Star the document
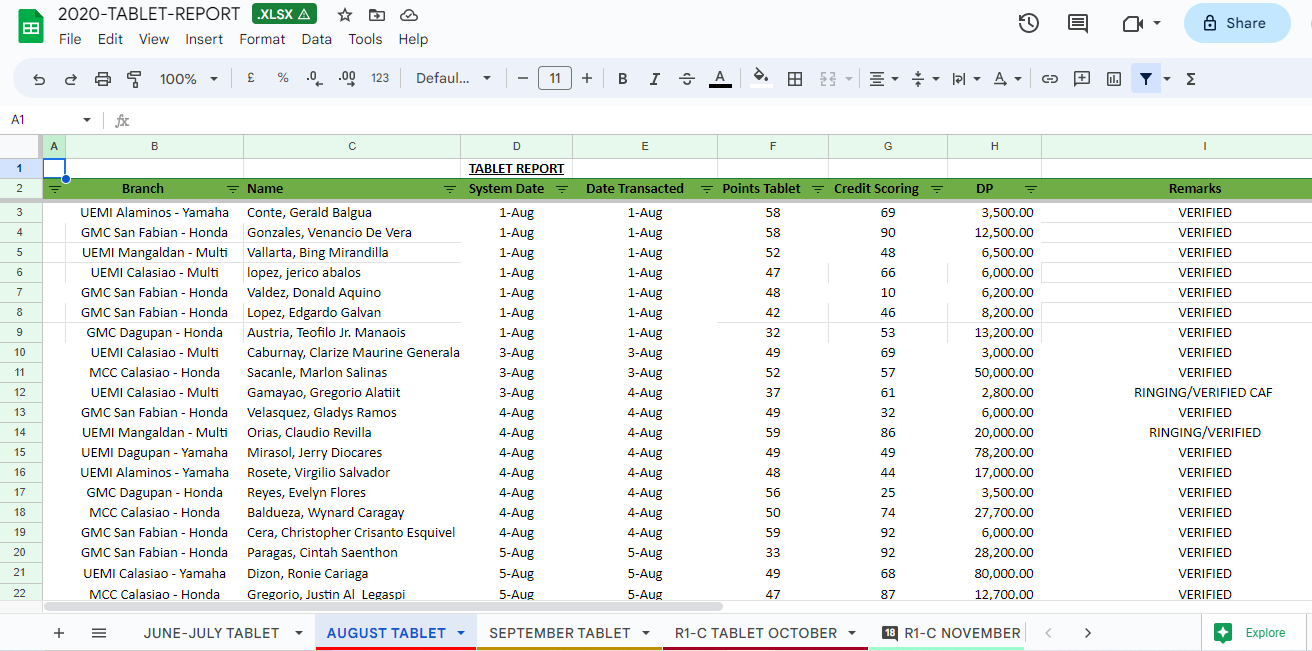 [345, 15]
